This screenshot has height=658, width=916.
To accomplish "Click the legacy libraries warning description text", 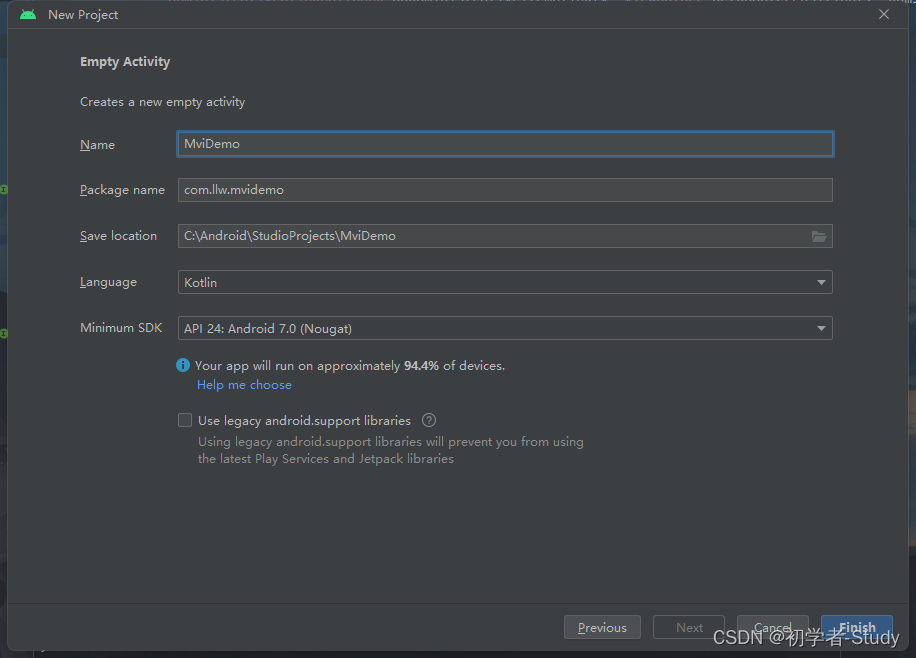I will (x=390, y=450).
